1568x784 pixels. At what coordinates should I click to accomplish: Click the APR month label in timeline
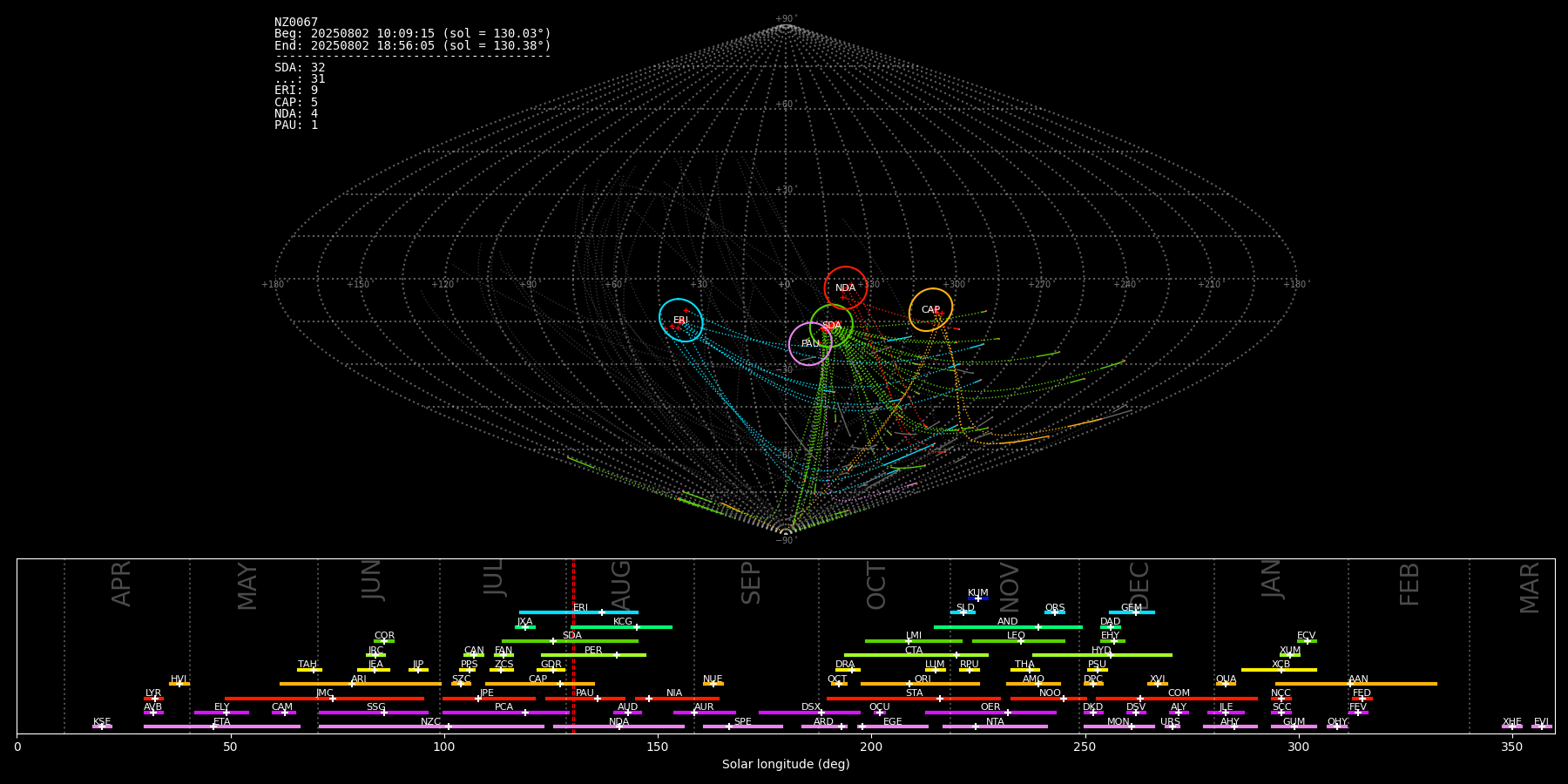122,584
